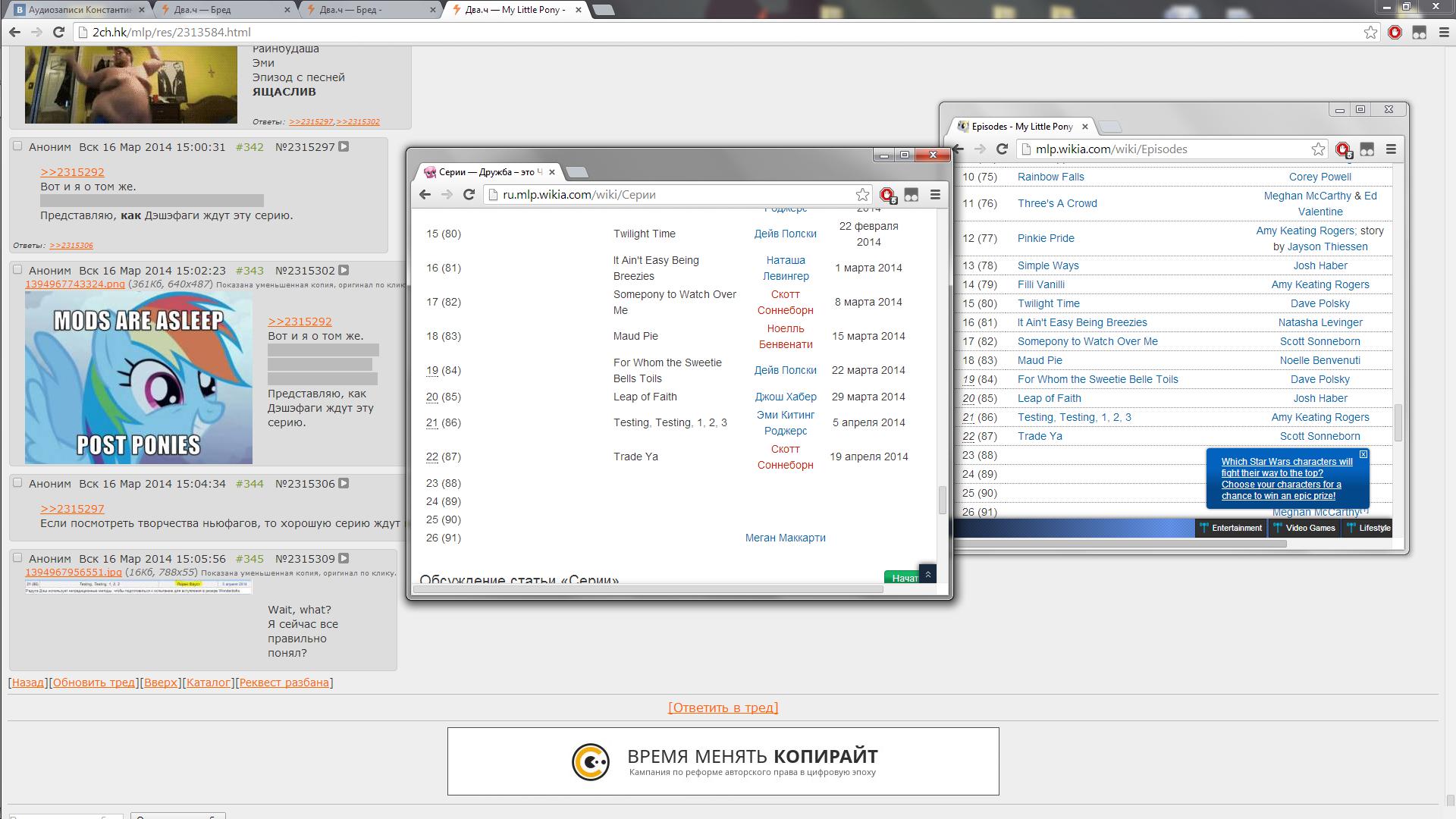Open the Lifestyle menu on the wikia footer bar
The width and height of the screenshot is (1456, 819).
1368,528
